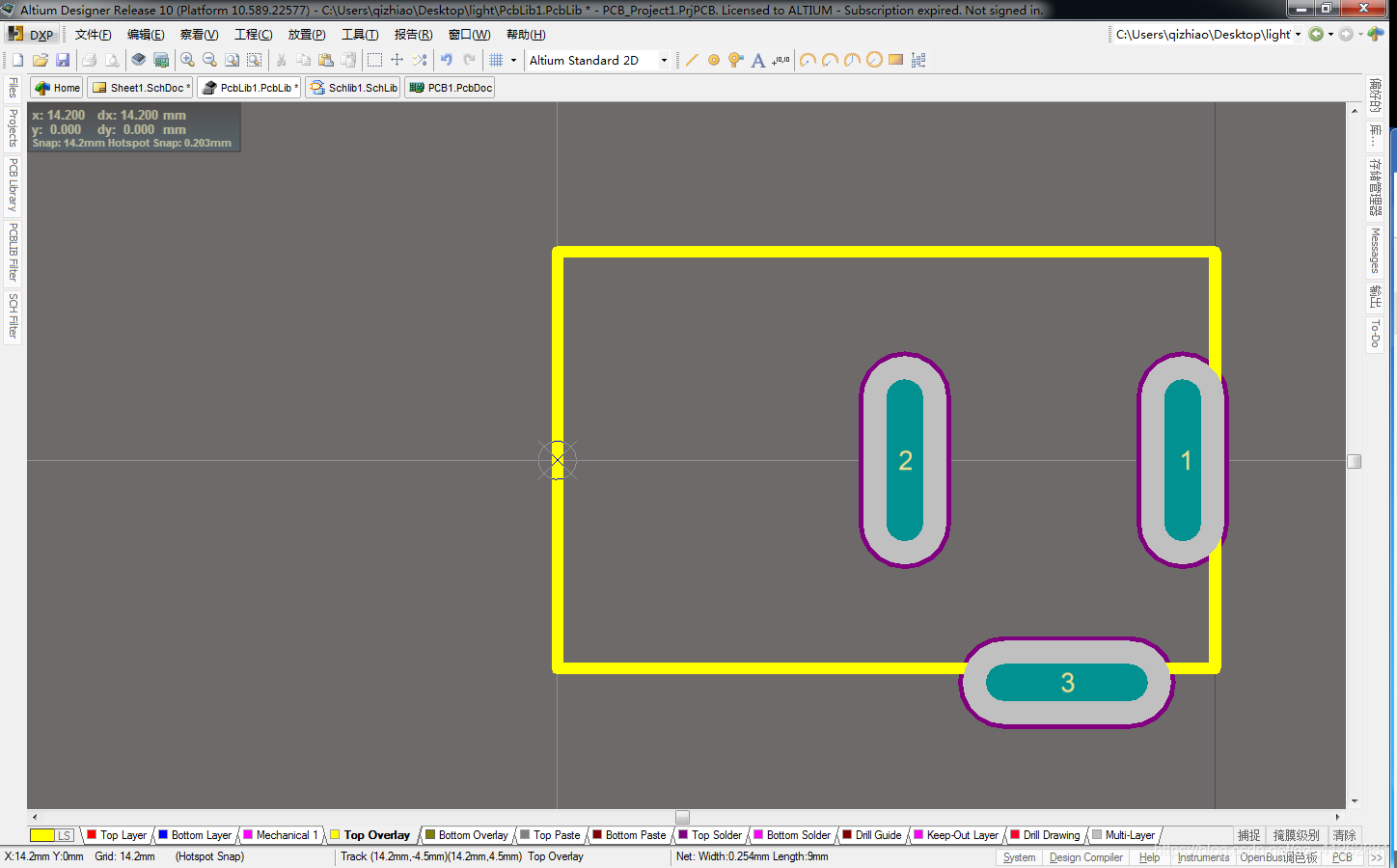Select the Place Coordinate tool
The image size is (1397, 868).
pyautogui.click(x=781, y=60)
